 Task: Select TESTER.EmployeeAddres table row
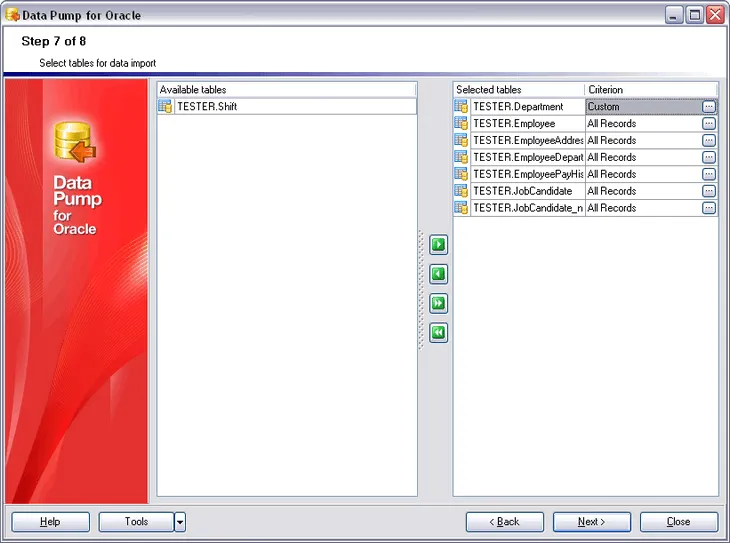tap(527, 140)
